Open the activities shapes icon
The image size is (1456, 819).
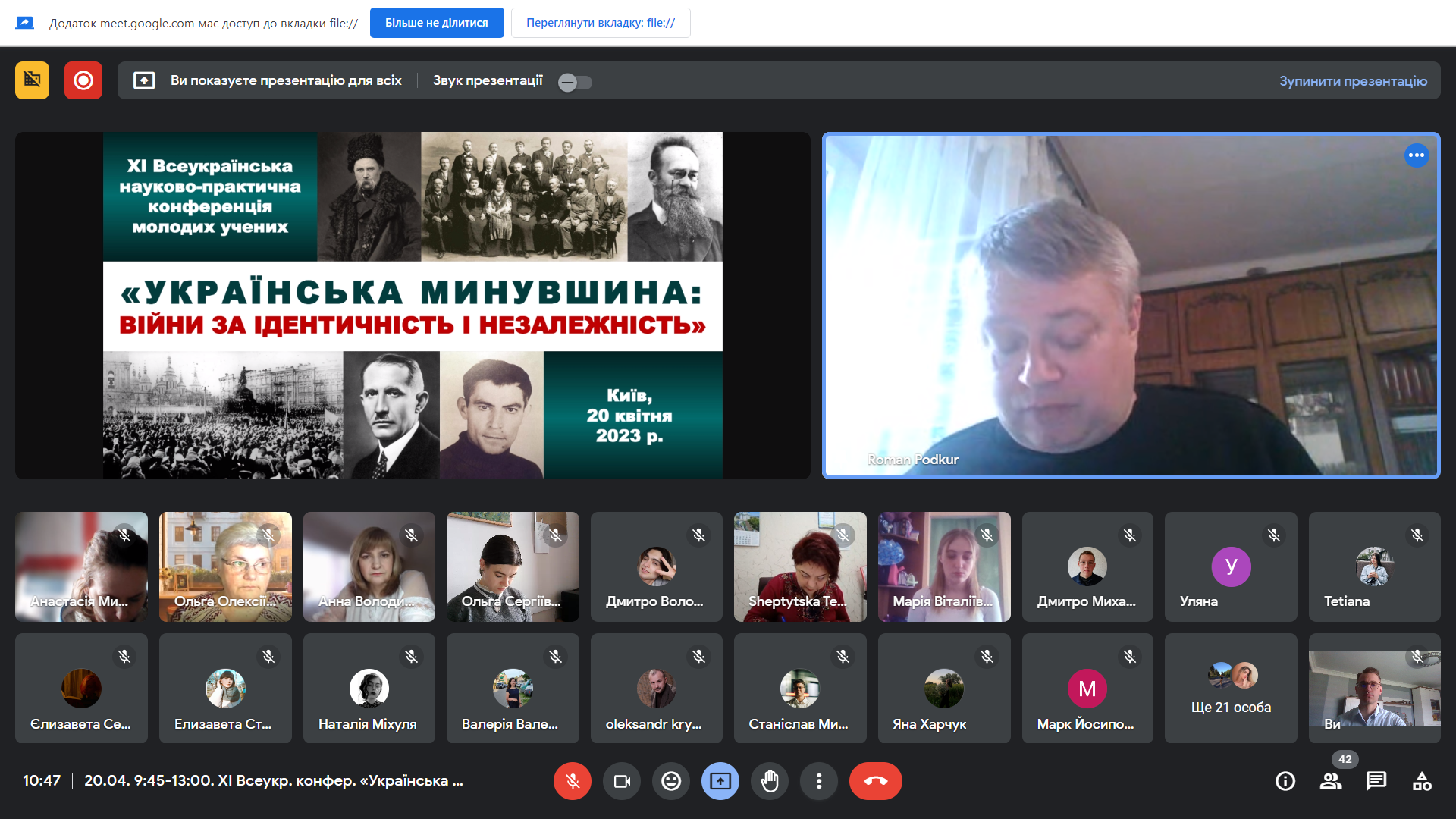(x=1422, y=781)
